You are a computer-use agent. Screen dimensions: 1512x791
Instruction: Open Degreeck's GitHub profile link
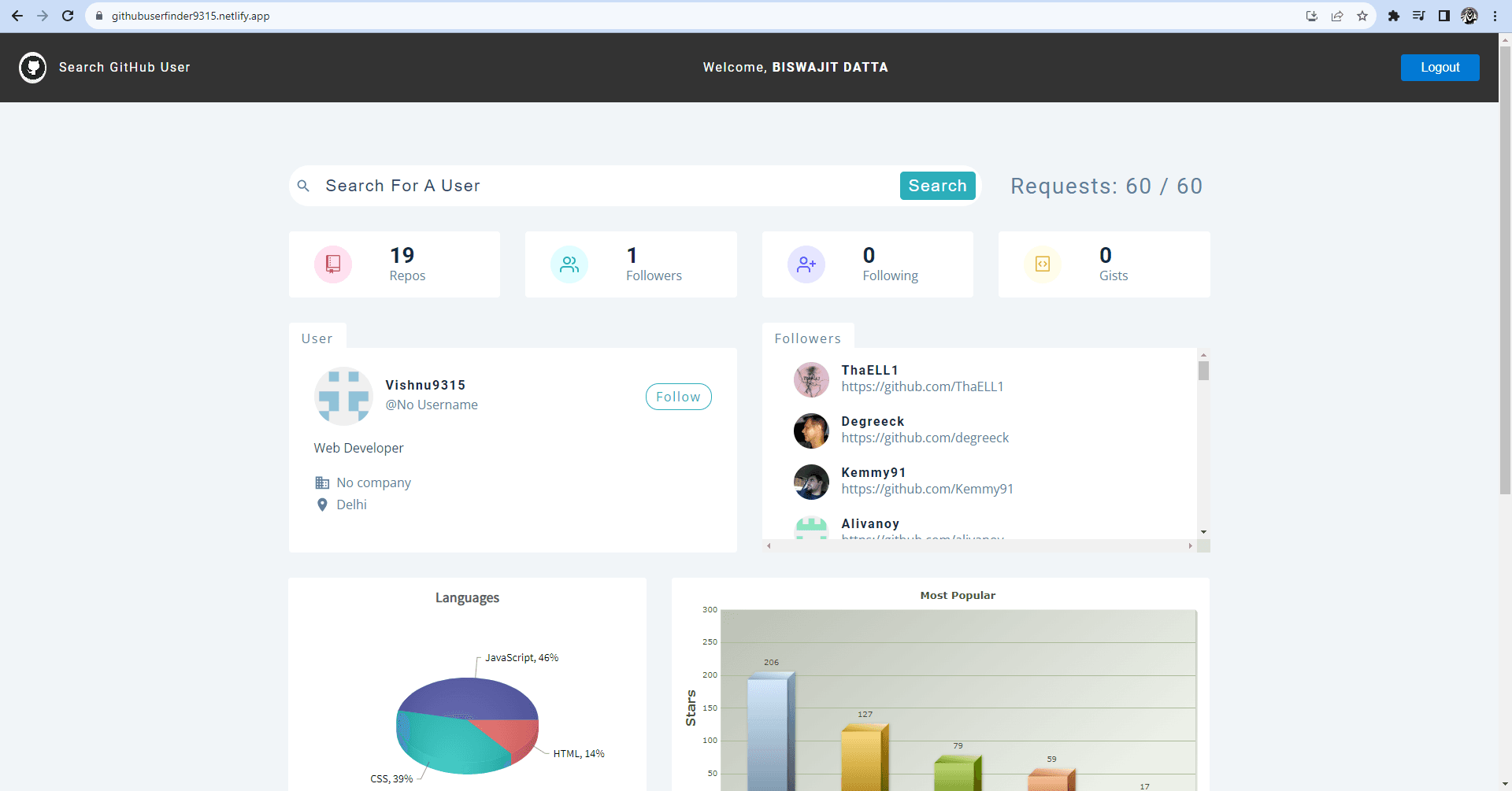point(925,438)
